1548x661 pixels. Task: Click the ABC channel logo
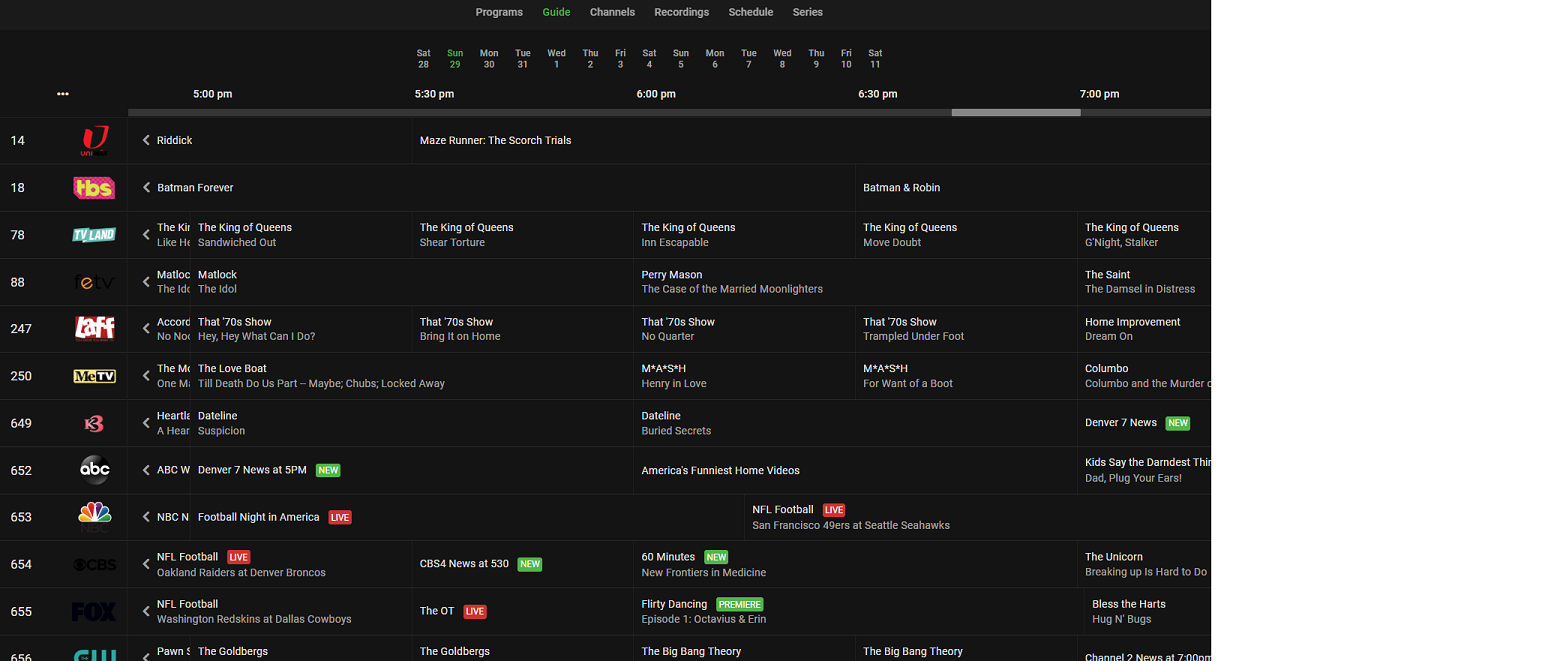(x=94, y=470)
